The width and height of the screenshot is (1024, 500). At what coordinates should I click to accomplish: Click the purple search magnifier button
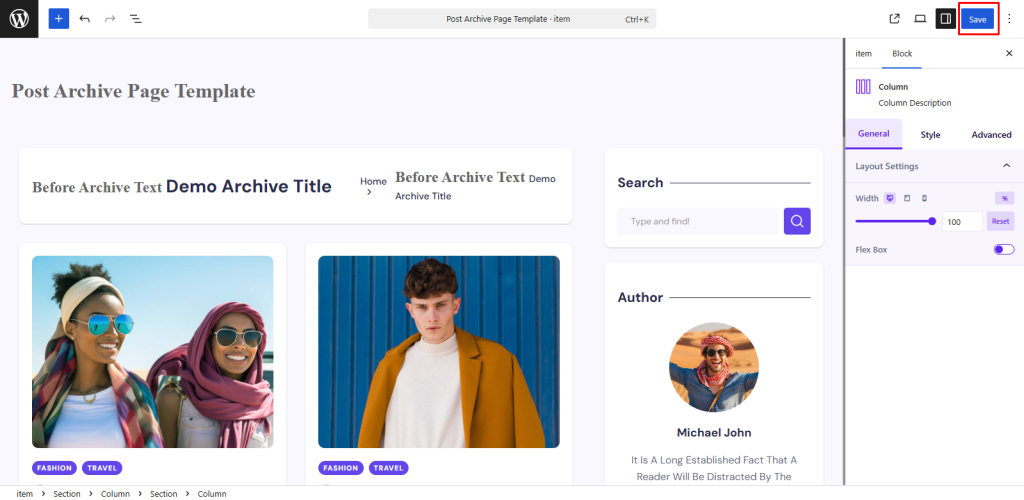click(x=797, y=221)
